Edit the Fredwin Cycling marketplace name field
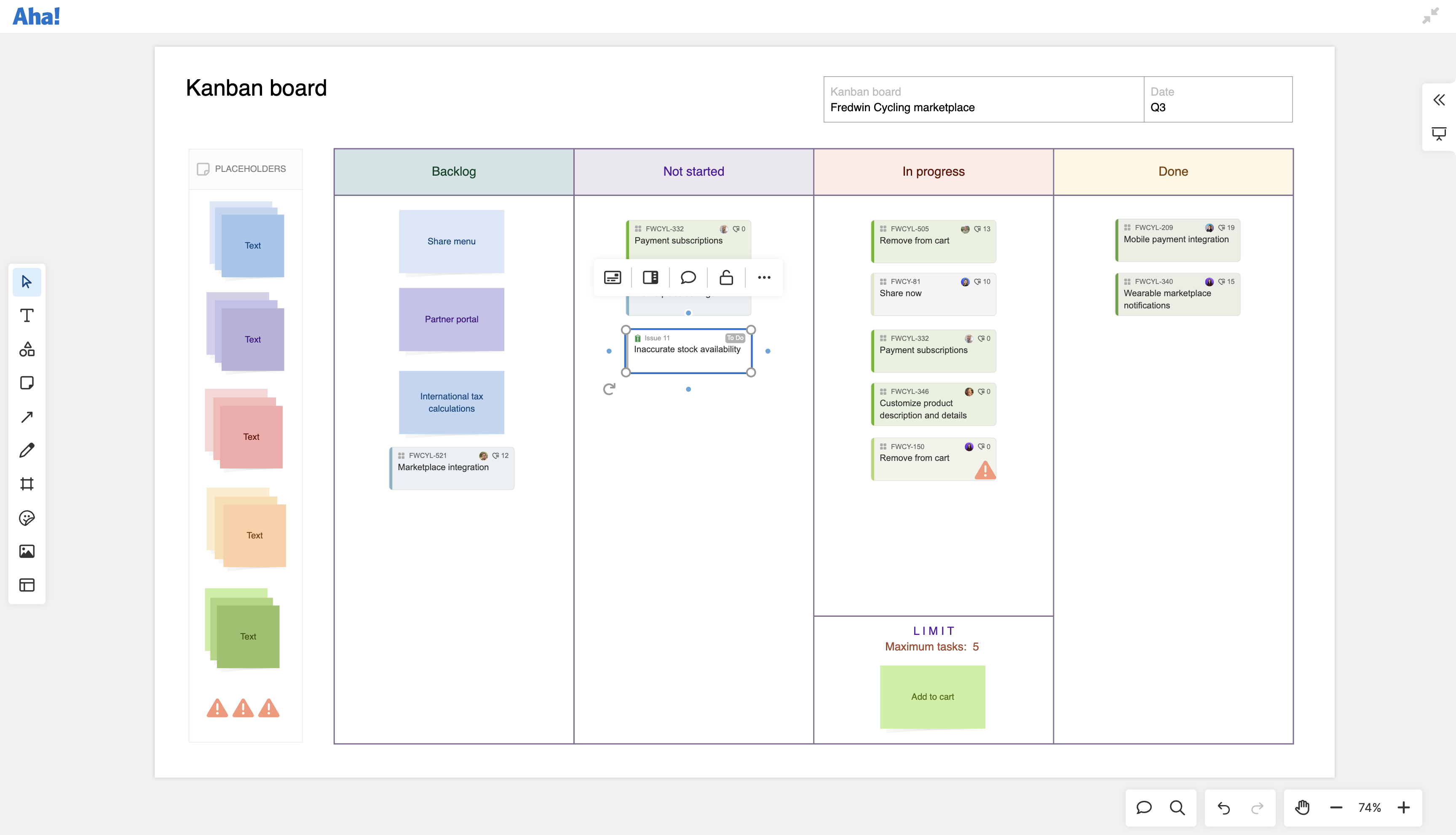Image resolution: width=1456 pixels, height=835 pixels. [x=902, y=107]
